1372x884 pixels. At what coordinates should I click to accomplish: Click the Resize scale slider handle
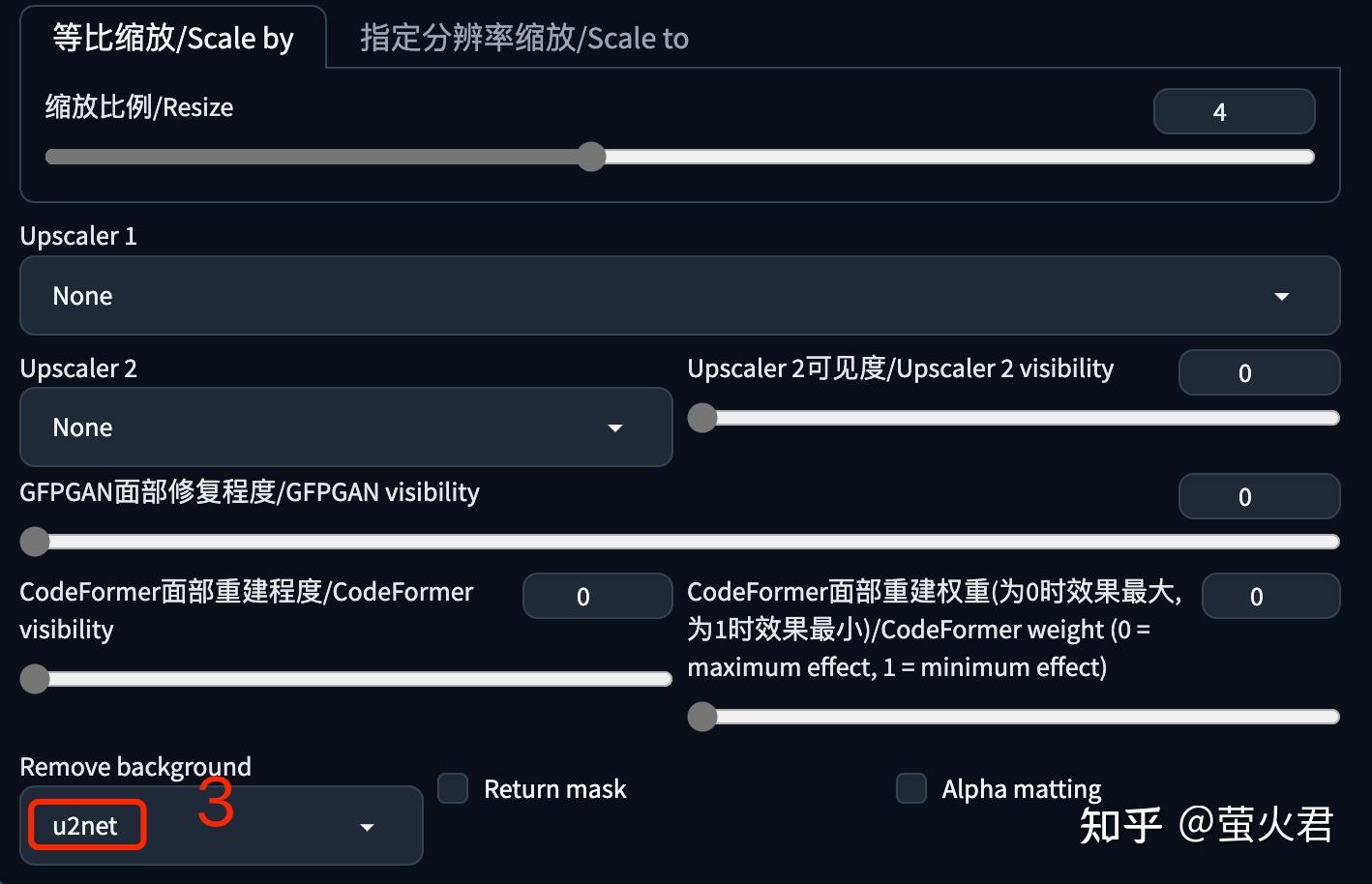tap(591, 156)
